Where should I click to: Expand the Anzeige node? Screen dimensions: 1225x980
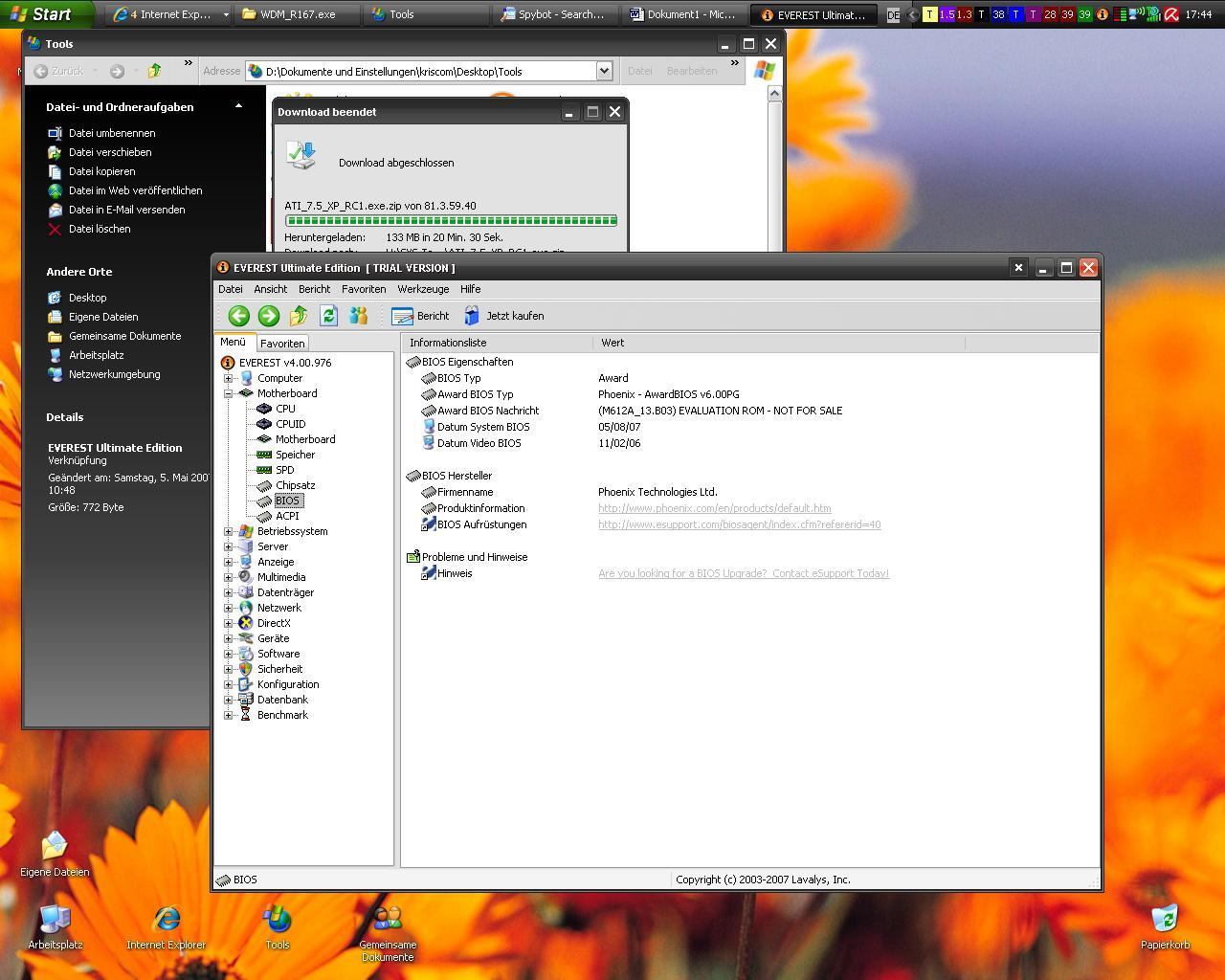[x=229, y=562]
